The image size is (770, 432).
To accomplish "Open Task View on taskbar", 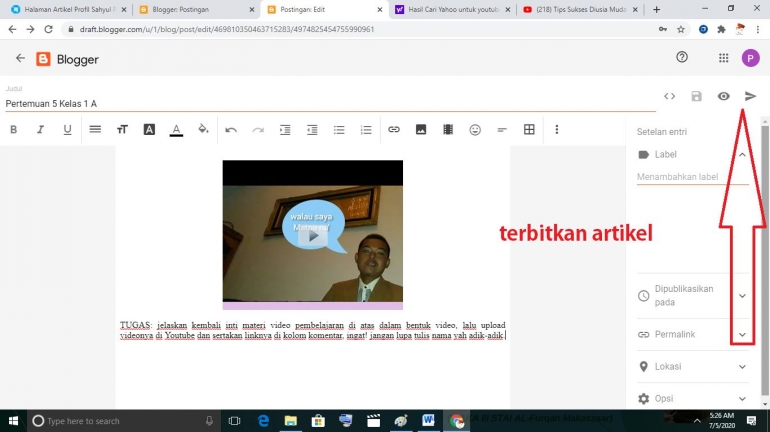I will pos(234,421).
